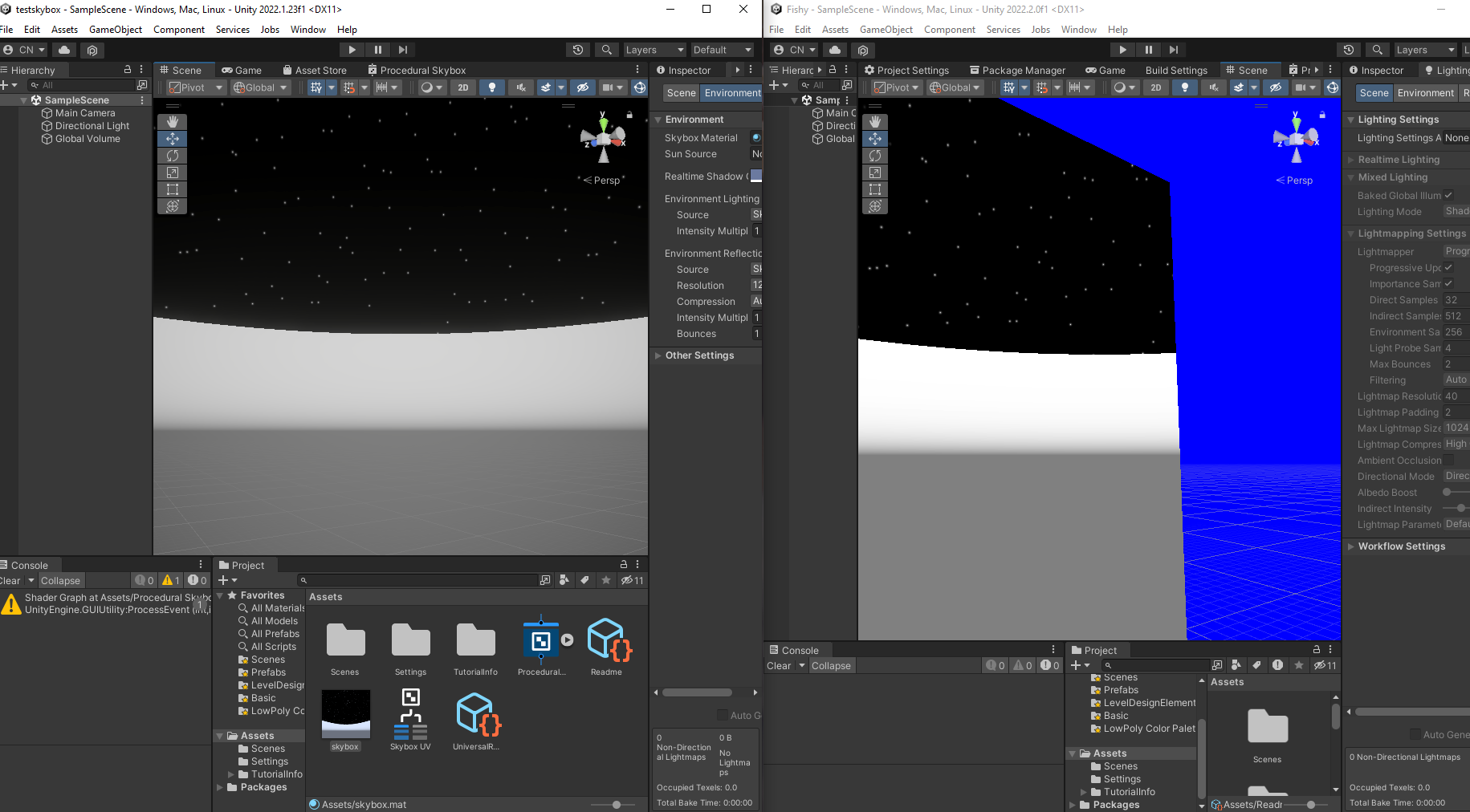Uncheck Baked Global Illumination
Viewport: 1470px width, 812px height.
[1448, 195]
